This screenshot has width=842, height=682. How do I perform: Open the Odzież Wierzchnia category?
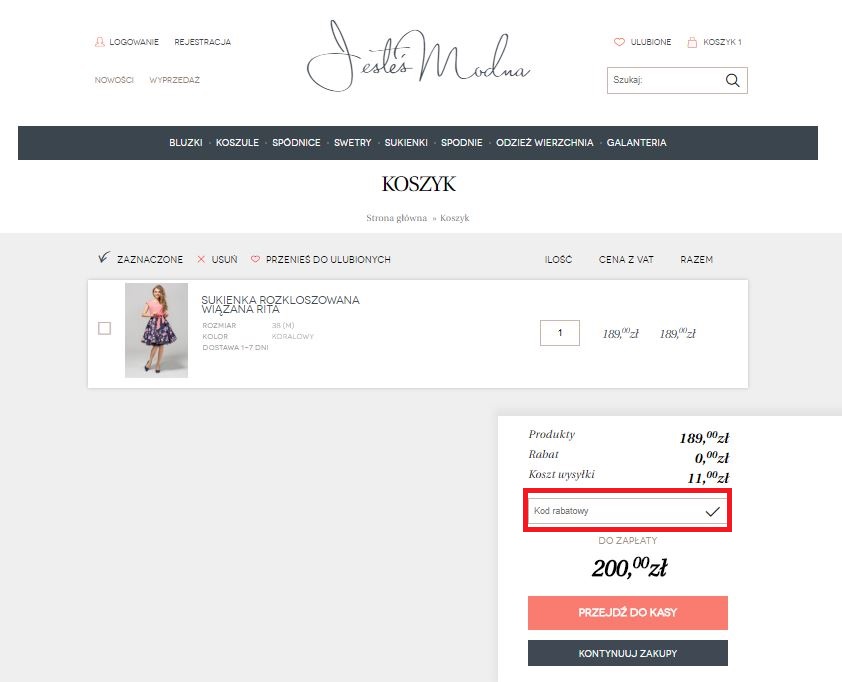pos(545,142)
